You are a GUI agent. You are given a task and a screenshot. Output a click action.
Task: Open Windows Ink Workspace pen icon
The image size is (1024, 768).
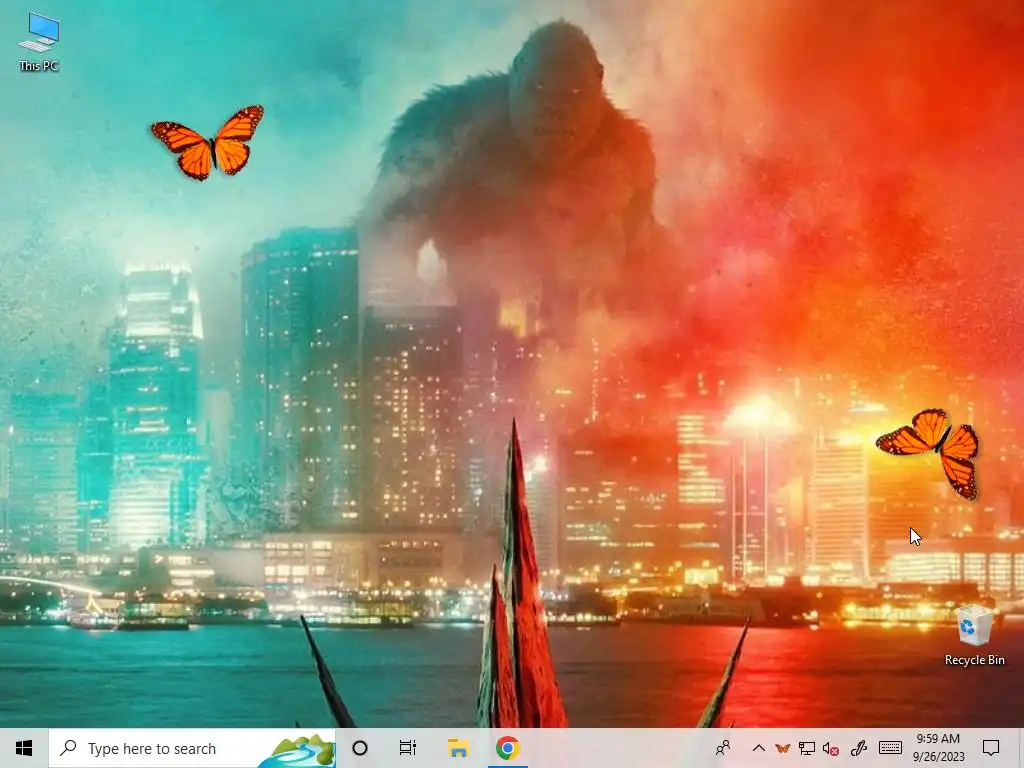[x=859, y=748]
